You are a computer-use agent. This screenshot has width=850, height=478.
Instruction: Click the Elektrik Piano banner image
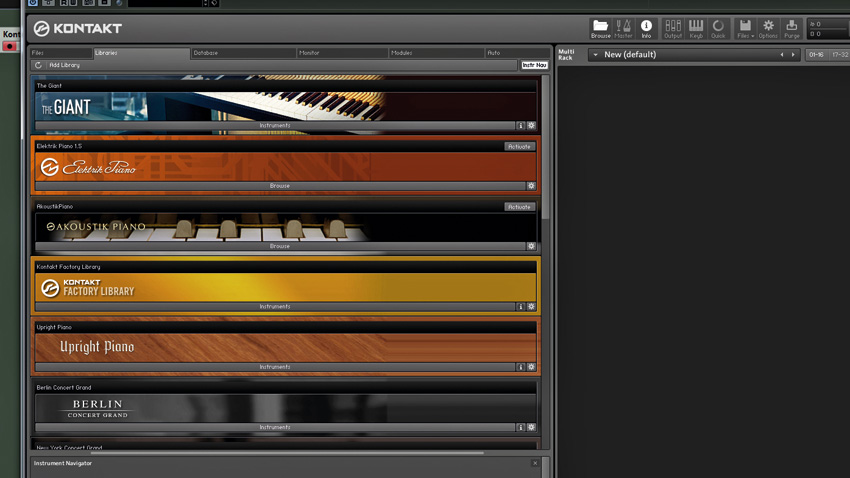pyautogui.click(x=286, y=167)
